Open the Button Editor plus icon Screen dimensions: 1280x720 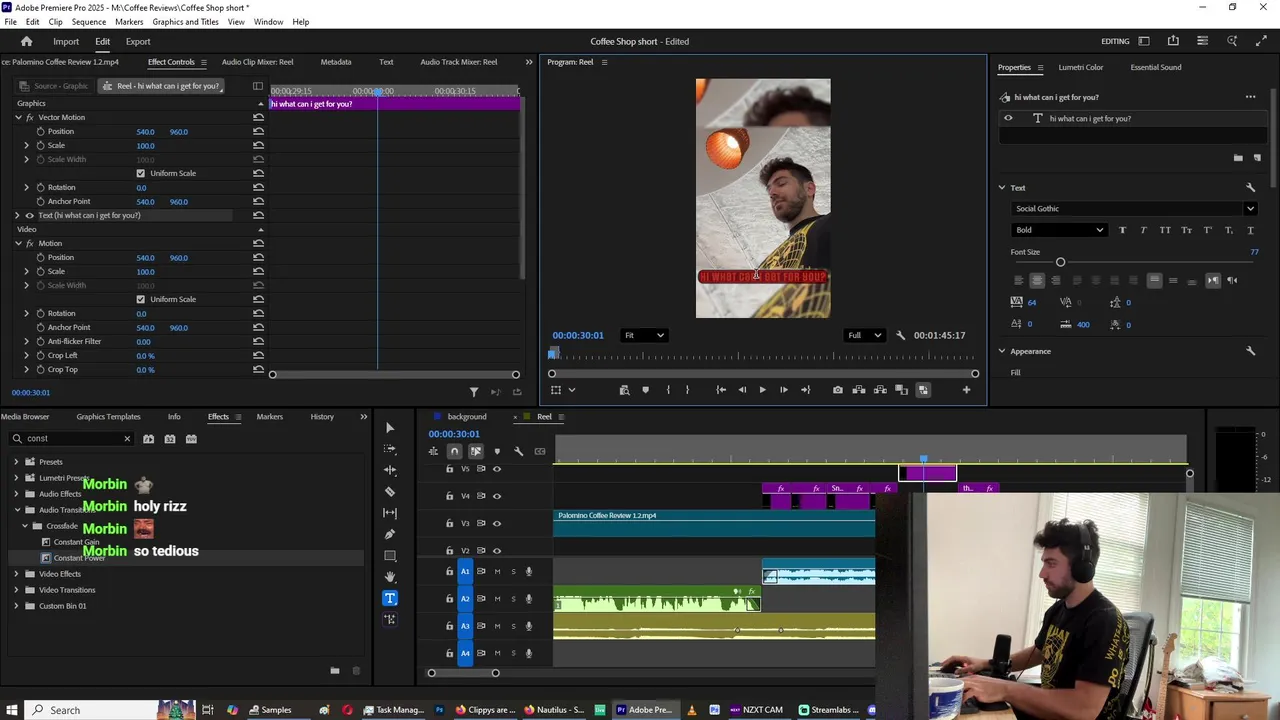click(x=966, y=390)
